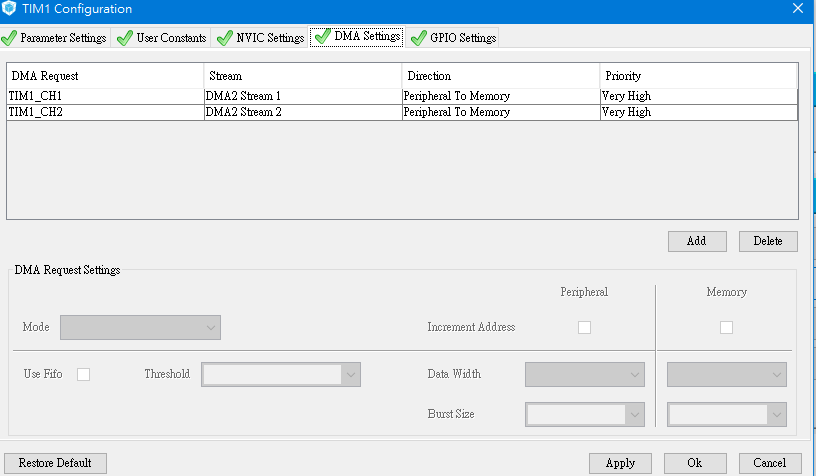The image size is (816, 476).
Task: Switch to the Parameter Settings tab
Action: 55,38
